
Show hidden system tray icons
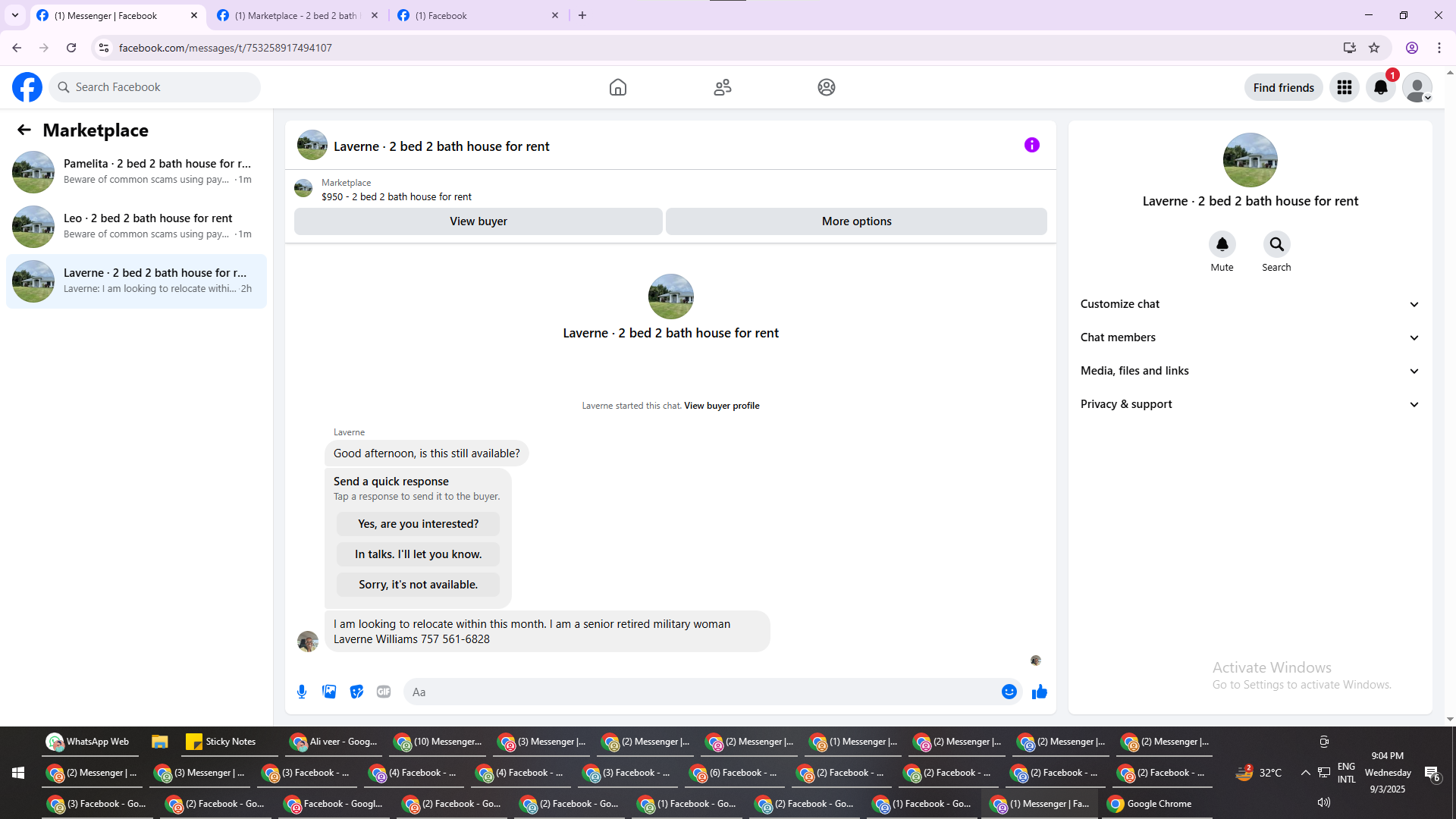[1305, 773]
